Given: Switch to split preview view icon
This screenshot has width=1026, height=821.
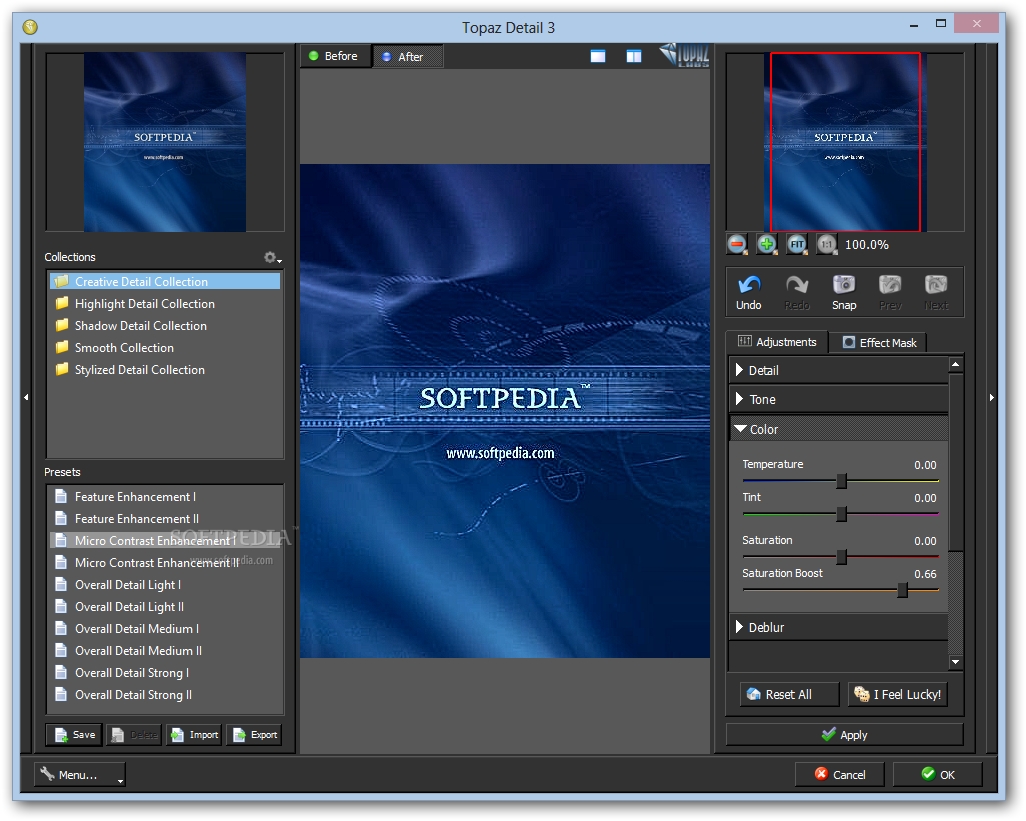Looking at the screenshot, I should (x=634, y=56).
